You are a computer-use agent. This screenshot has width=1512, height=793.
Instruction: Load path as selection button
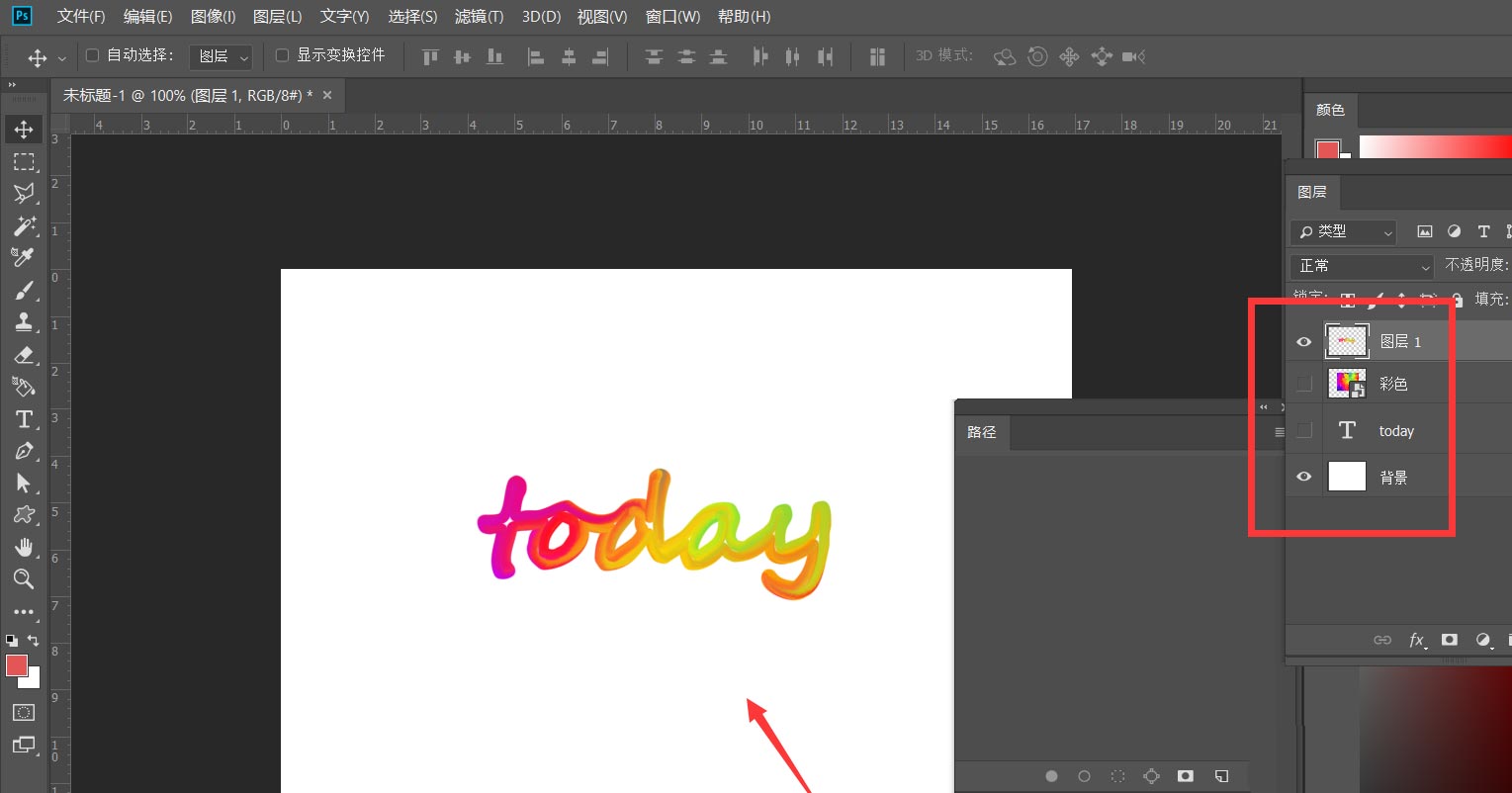1117,776
